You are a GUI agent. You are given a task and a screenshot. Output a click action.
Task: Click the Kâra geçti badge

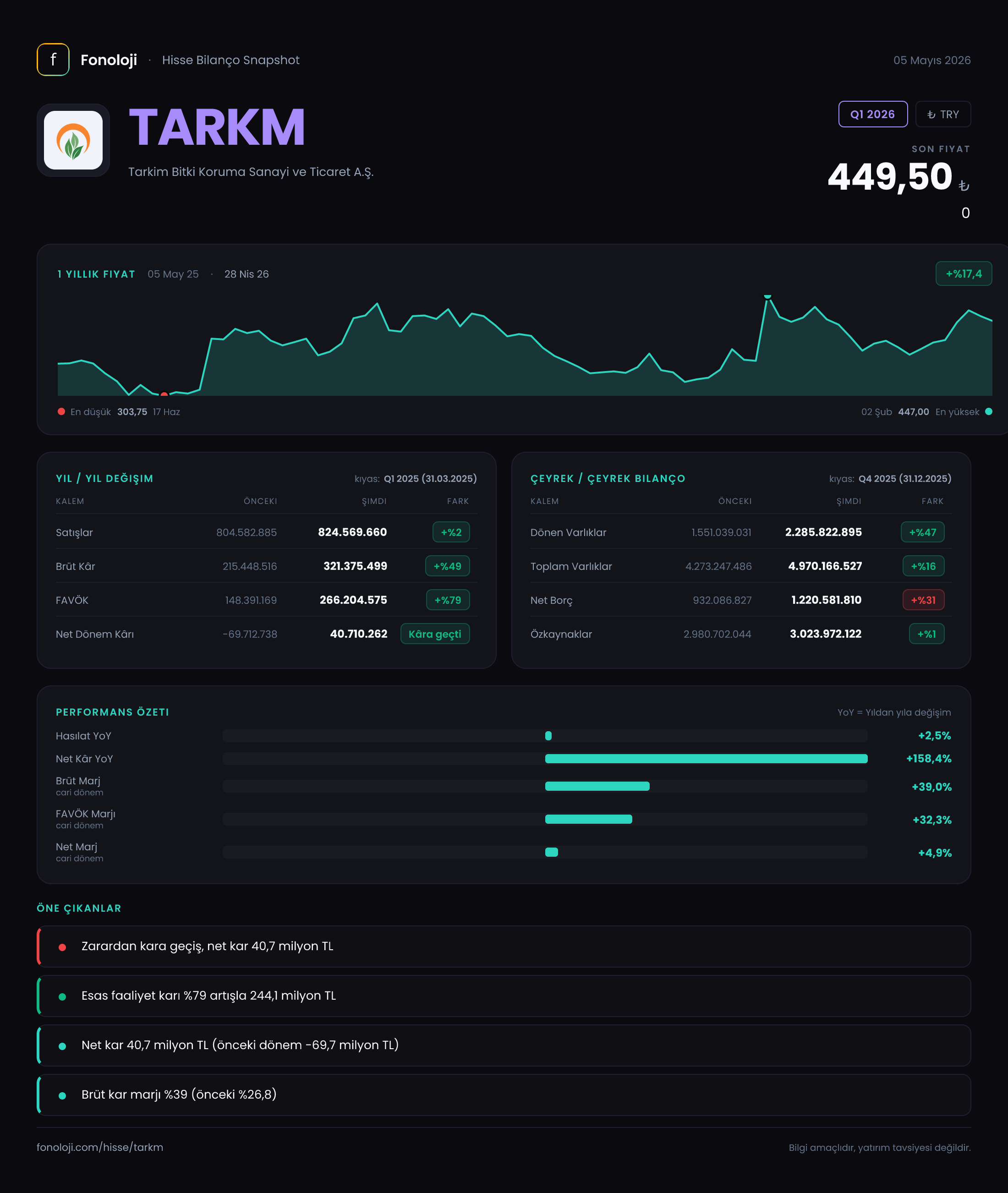point(435,634)
